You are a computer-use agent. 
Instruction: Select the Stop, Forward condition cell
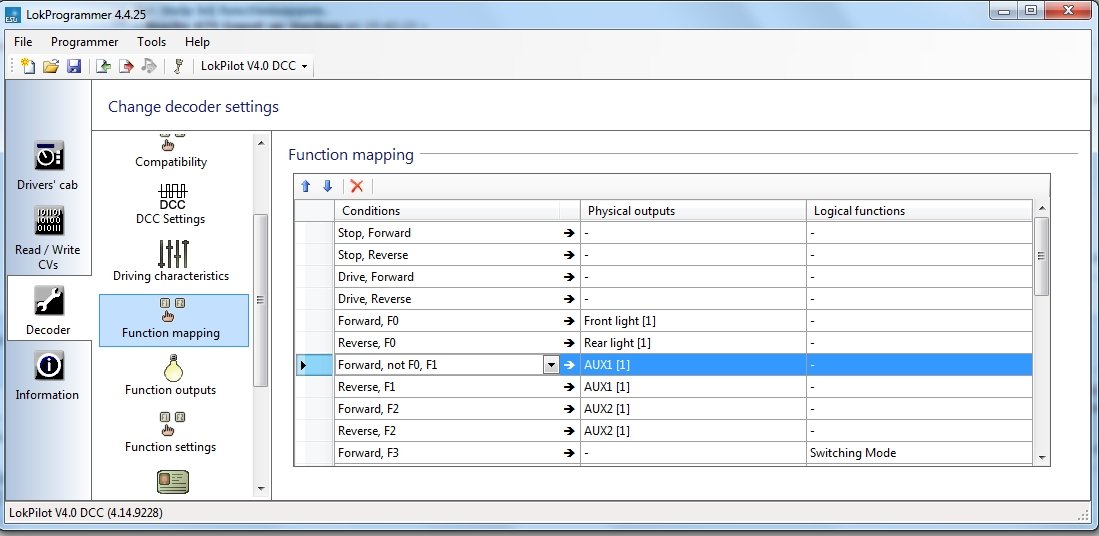[447, 233]
